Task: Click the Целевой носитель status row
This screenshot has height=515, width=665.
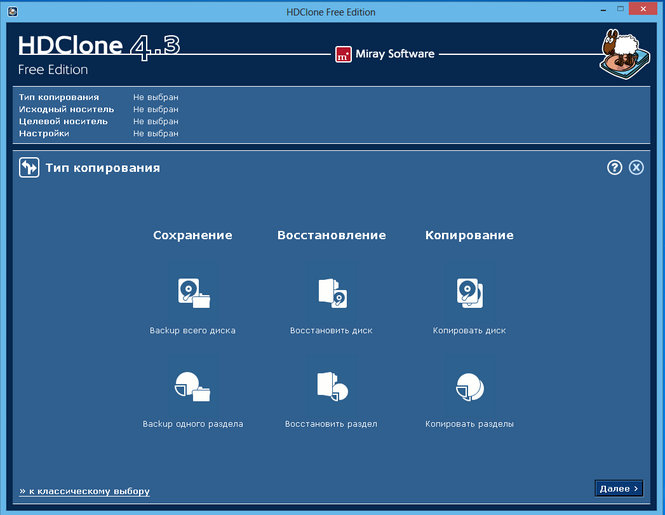Action: (x=98, y=121)
